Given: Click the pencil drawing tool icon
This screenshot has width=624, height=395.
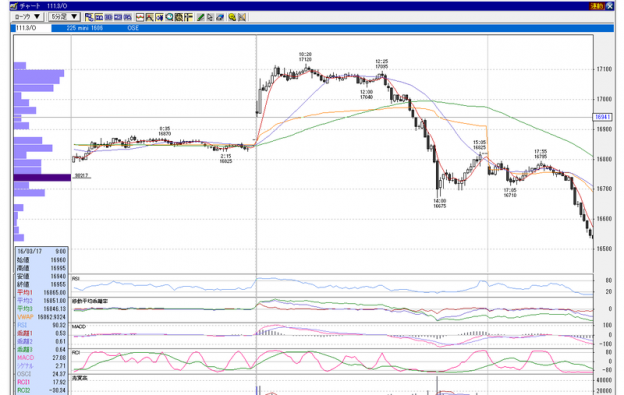Looking at the screenshot, I should 201,17.
